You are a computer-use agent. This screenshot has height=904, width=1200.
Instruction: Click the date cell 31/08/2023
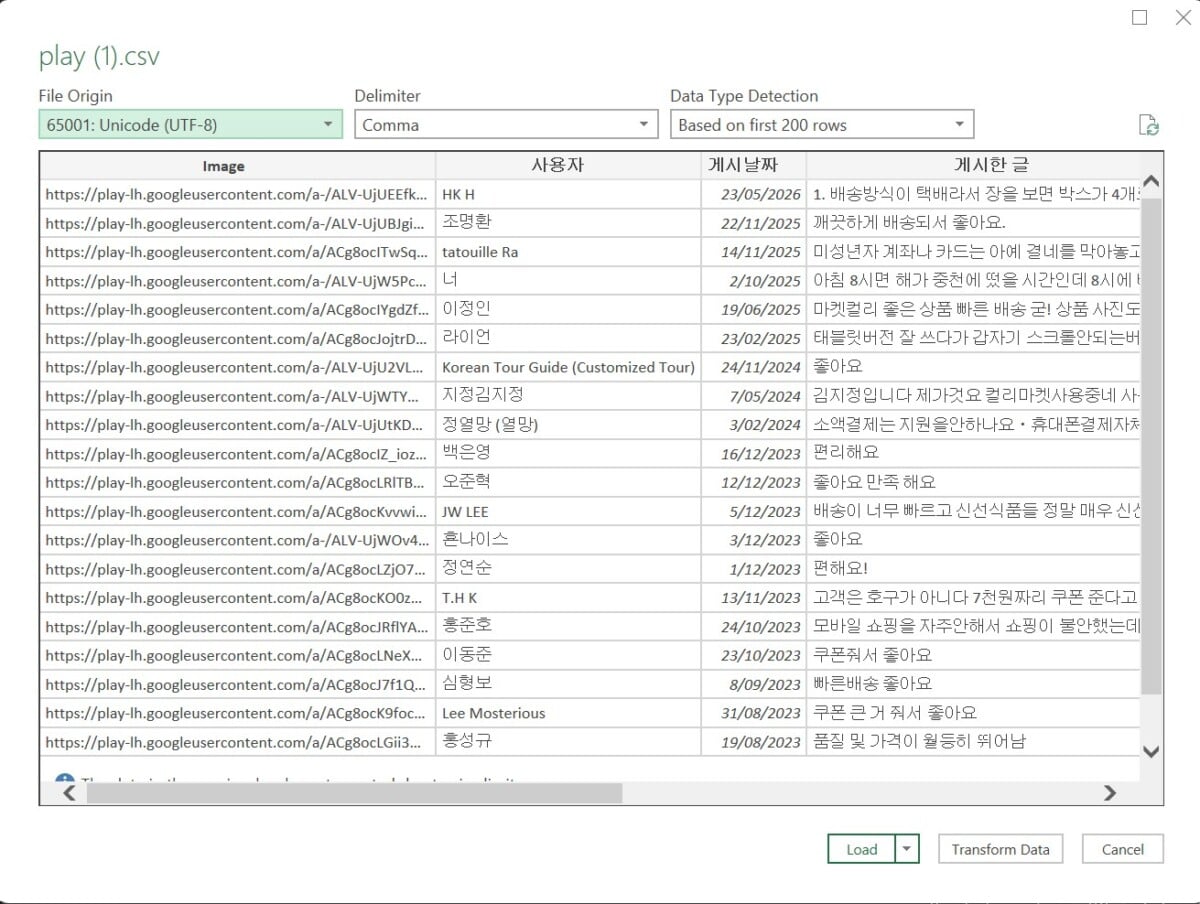click(754, 714)
